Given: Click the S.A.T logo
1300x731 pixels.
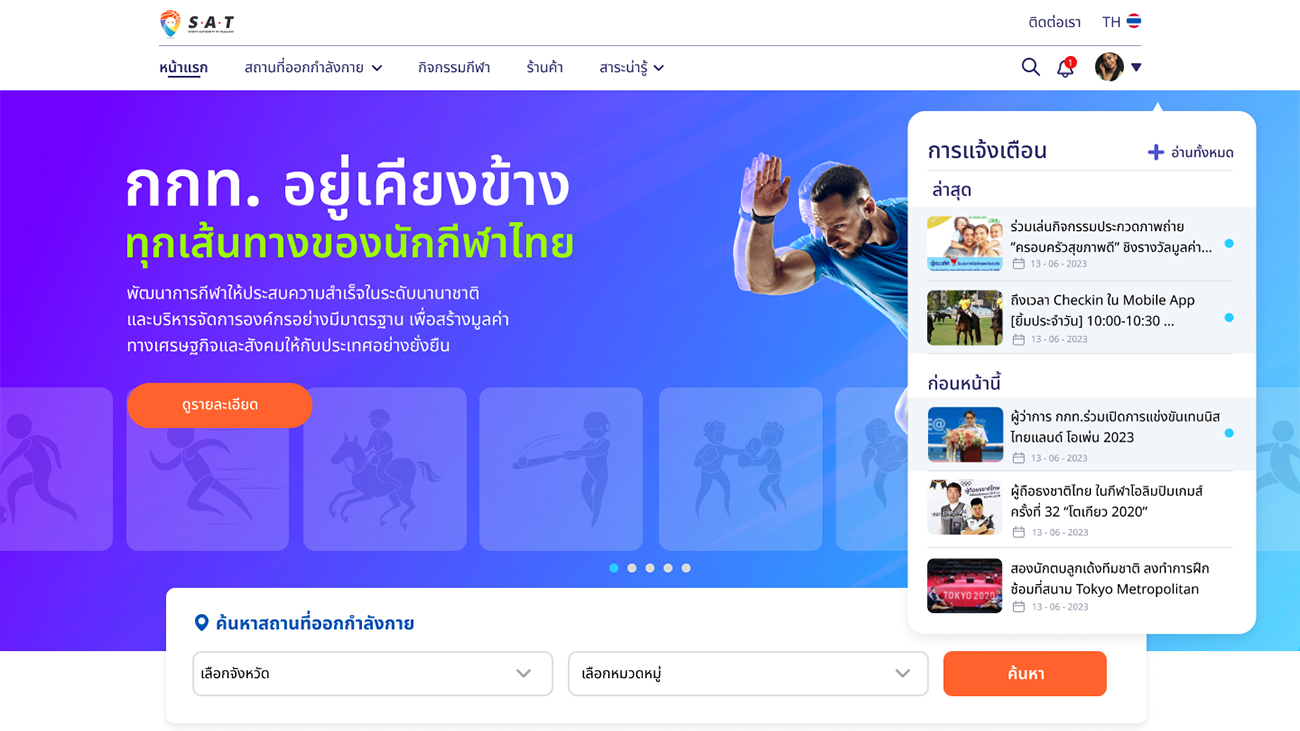Looking at the screenshot, I should (x=197, y=23).
